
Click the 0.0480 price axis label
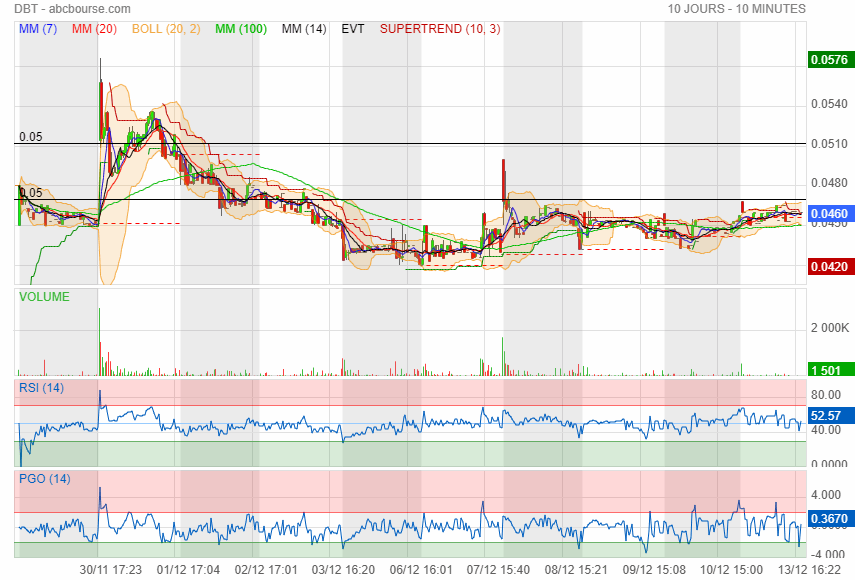tap(829, 183)
